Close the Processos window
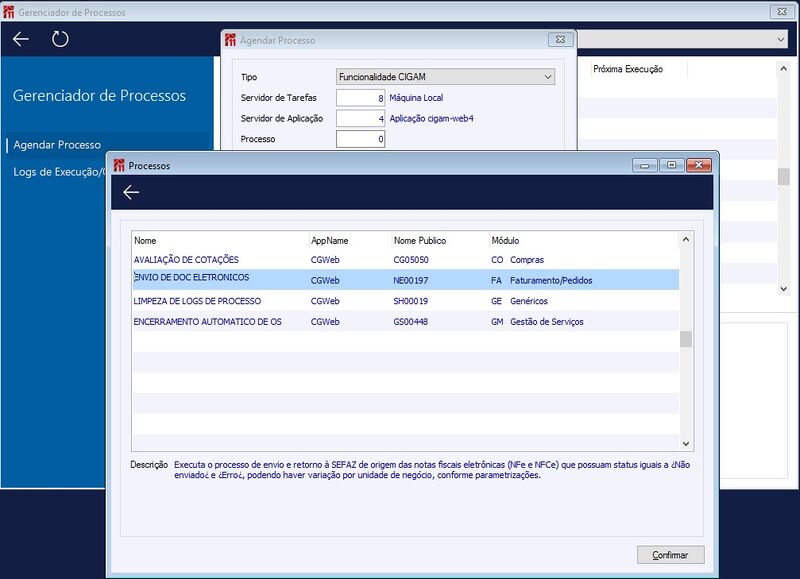The height and width of the screenshot is (579, 800). [x=698, y=165]
